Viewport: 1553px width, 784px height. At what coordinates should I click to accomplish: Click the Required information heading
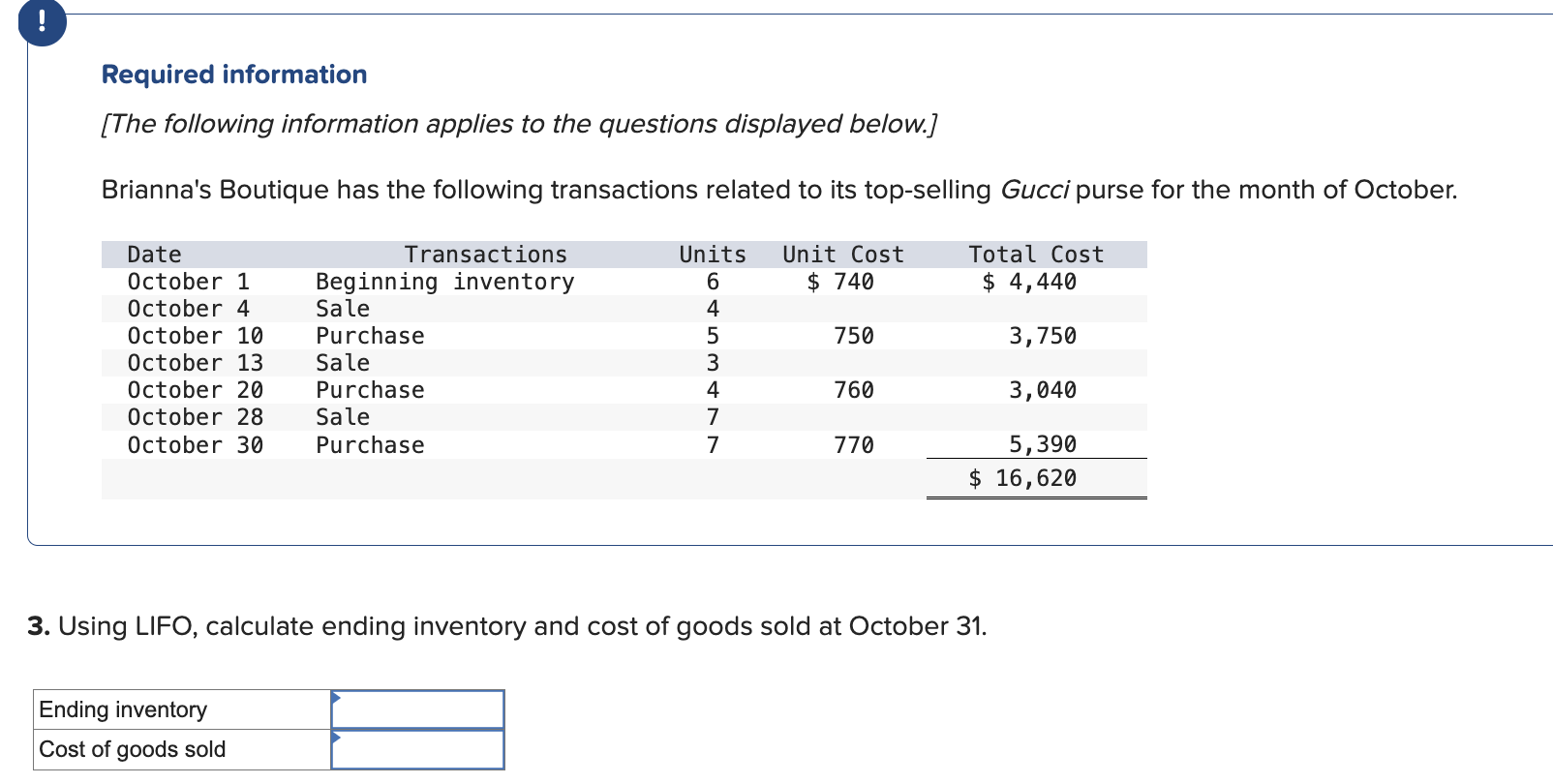tap(234, 75)
